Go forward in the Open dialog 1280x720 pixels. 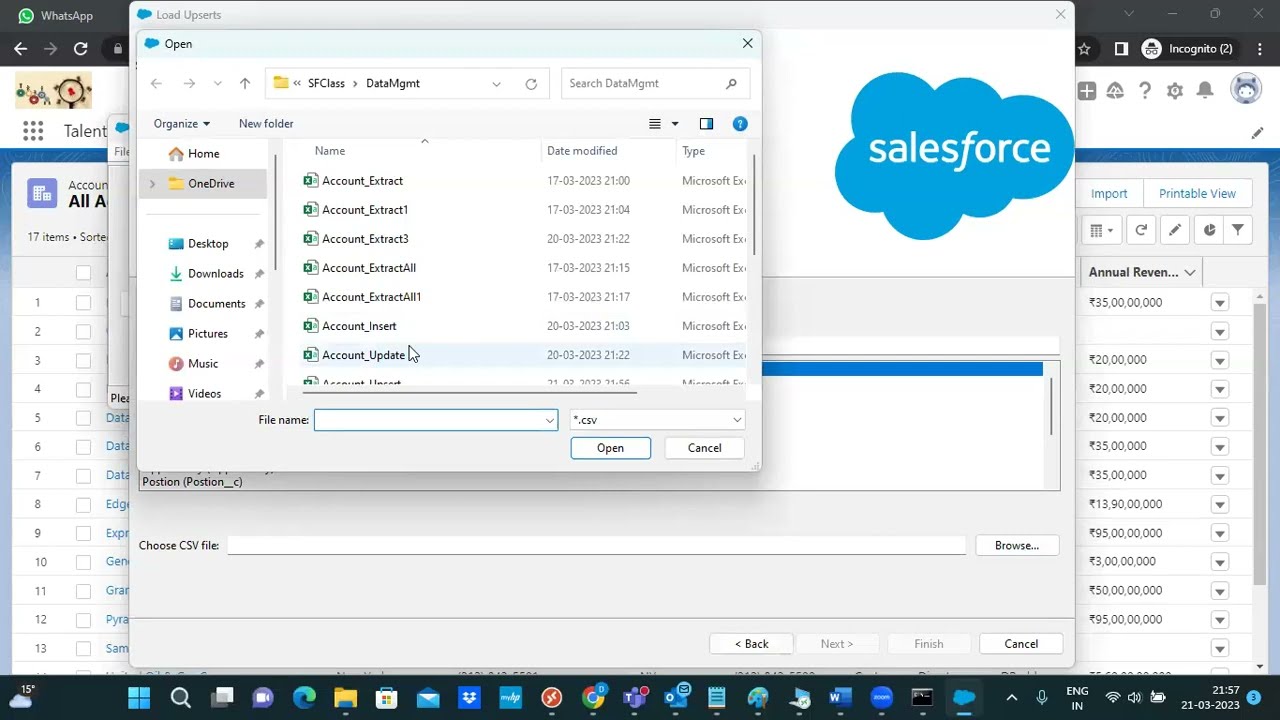[189, 84]
